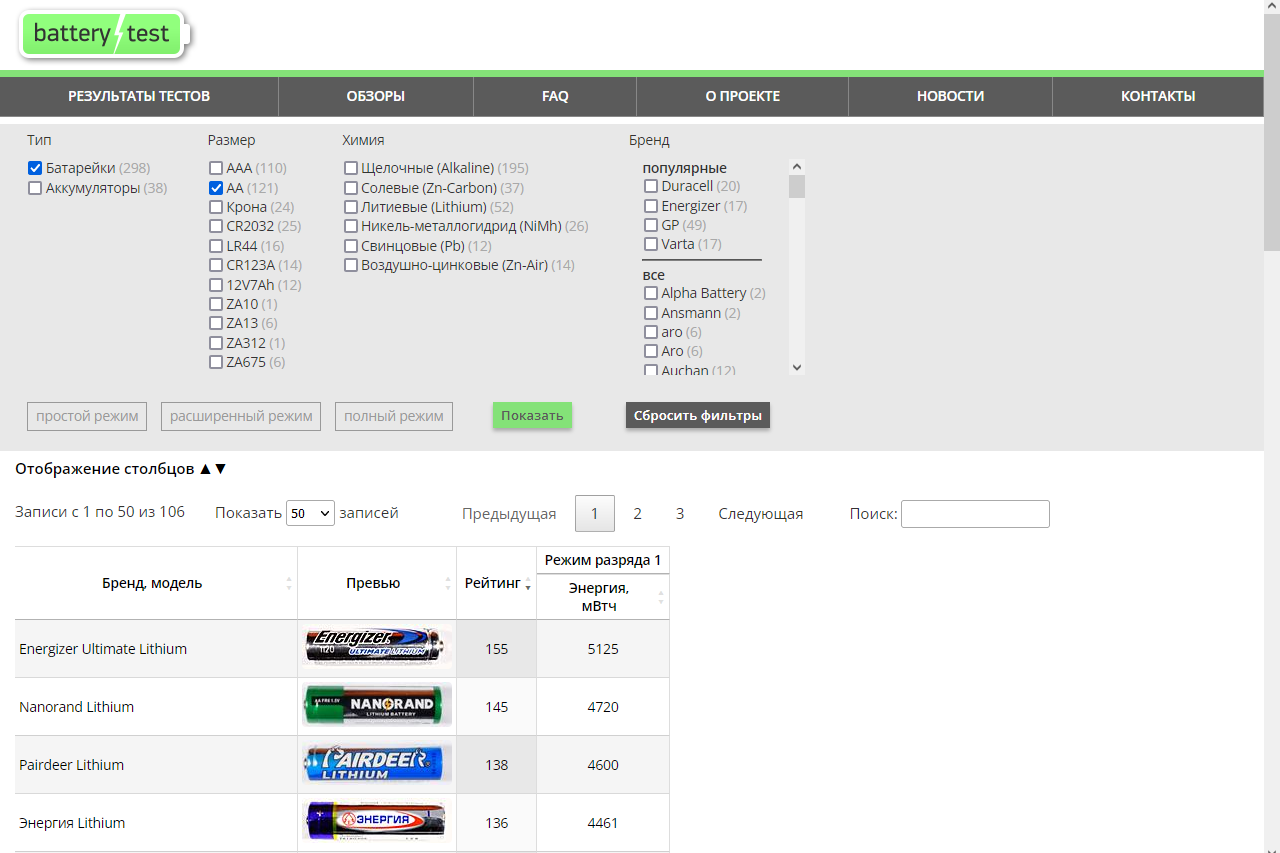Click the column visibility up arrow
Viewport: 1280px width, 853px height.
click(205, 469)
